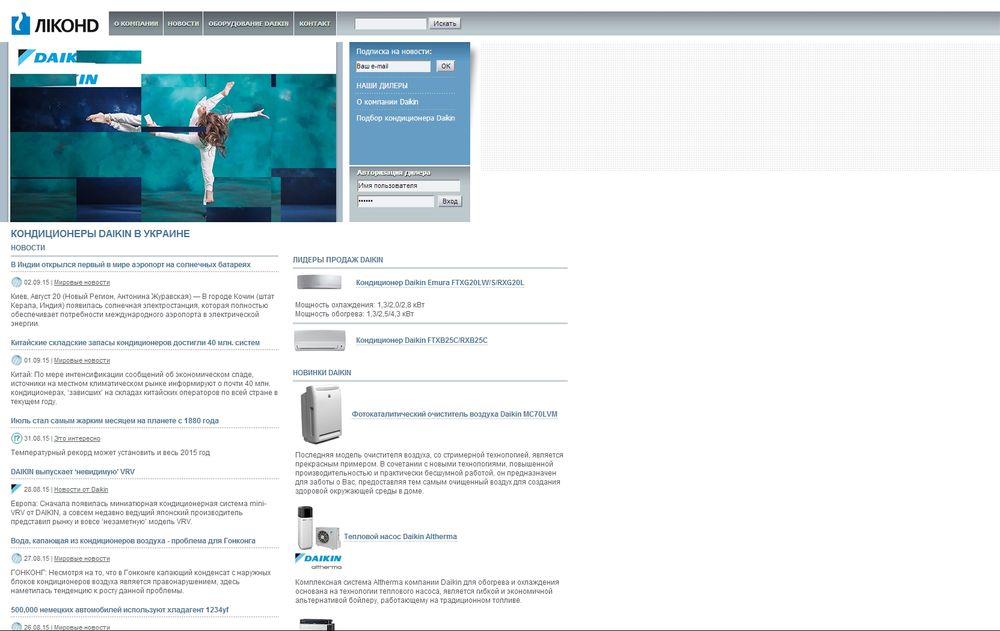Select the НОВИНКИ DAIKIN heading
1000x631 pixels.
coord(322,373)
